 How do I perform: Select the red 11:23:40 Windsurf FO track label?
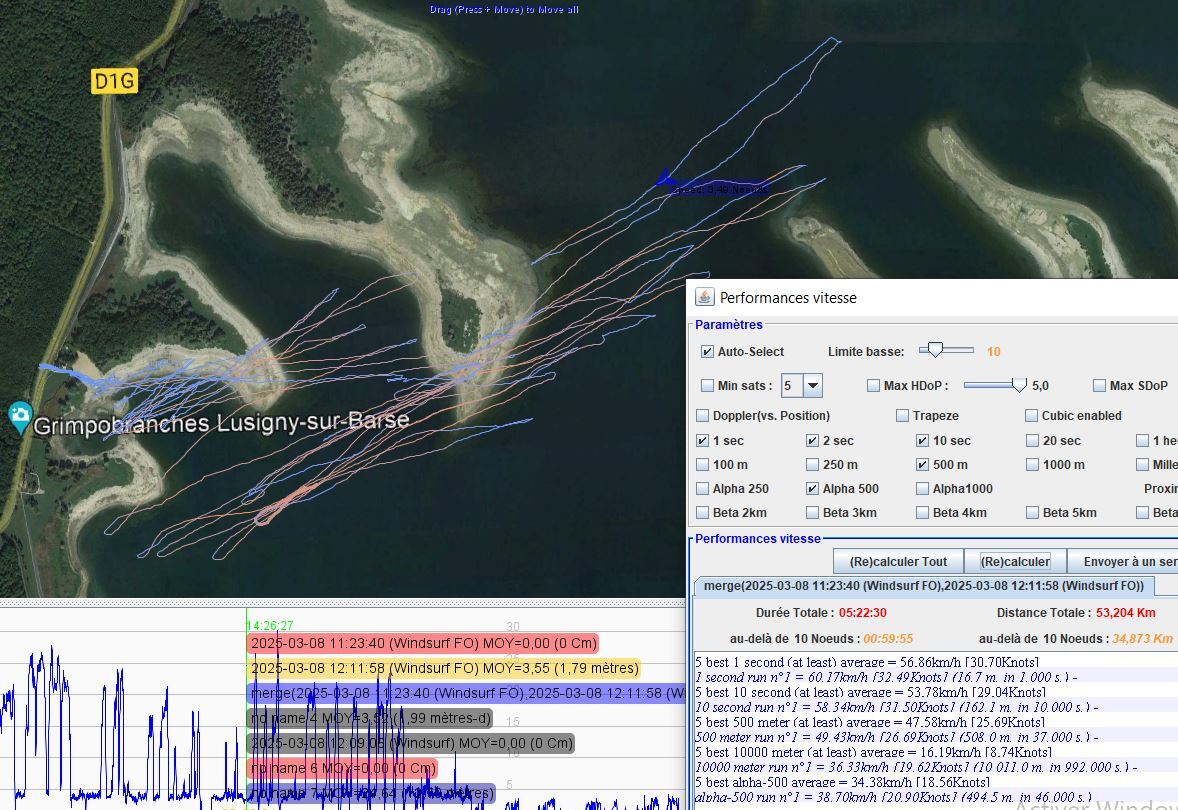pos(423,643)
